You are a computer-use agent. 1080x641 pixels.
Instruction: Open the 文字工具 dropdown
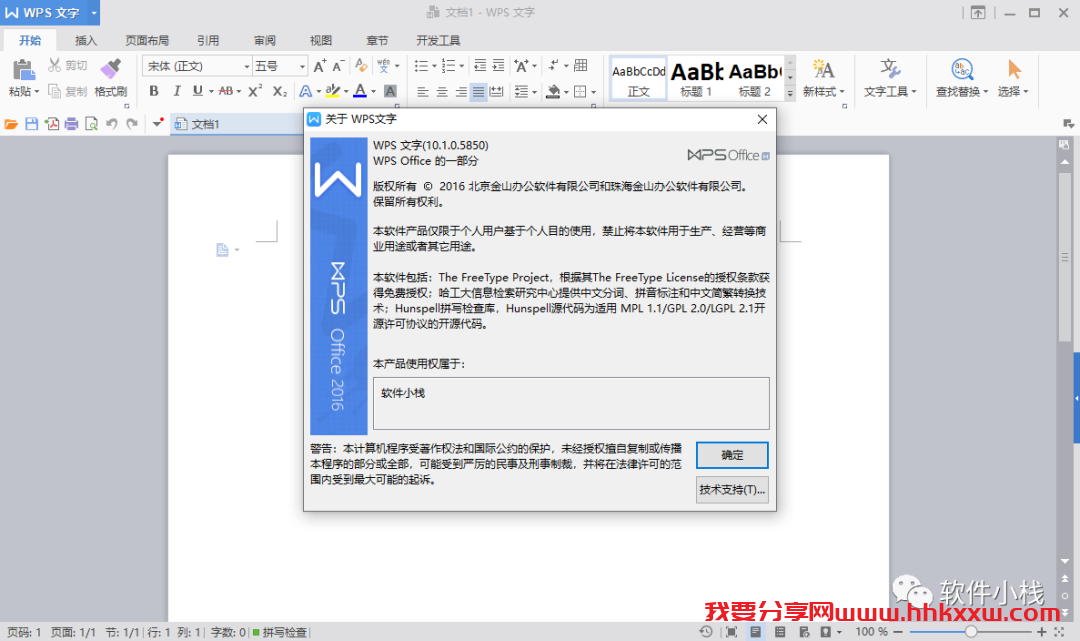(x=890, y=92)
